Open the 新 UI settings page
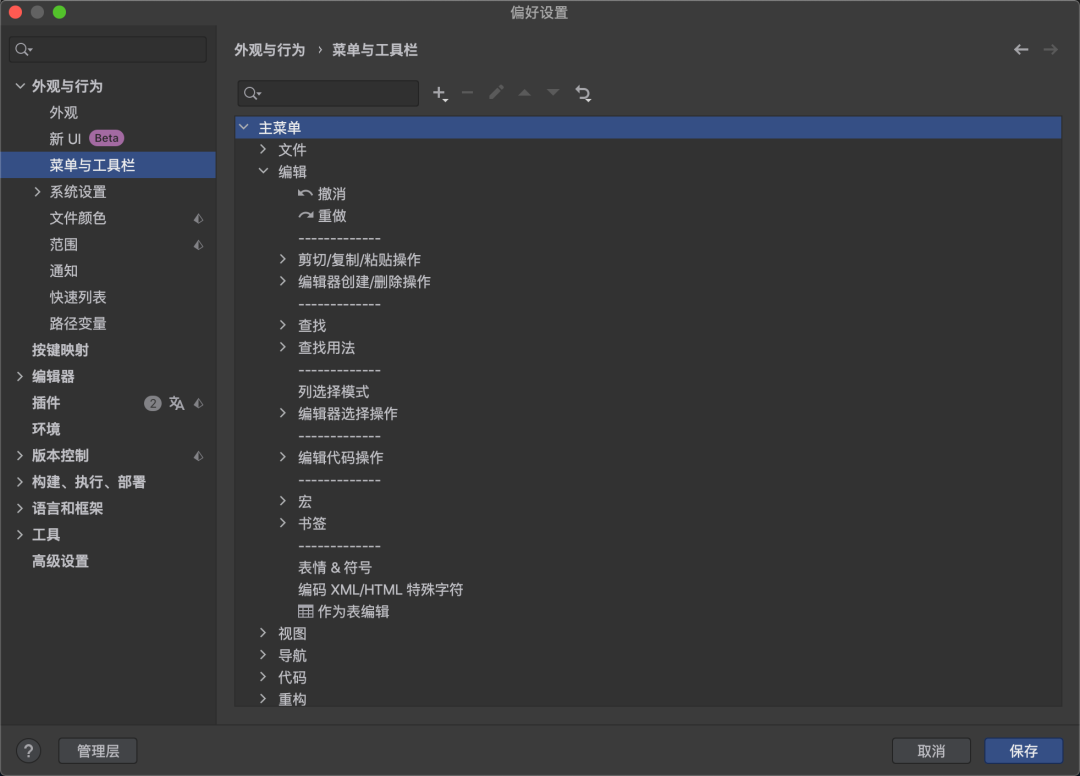 (x=65, y=138)
